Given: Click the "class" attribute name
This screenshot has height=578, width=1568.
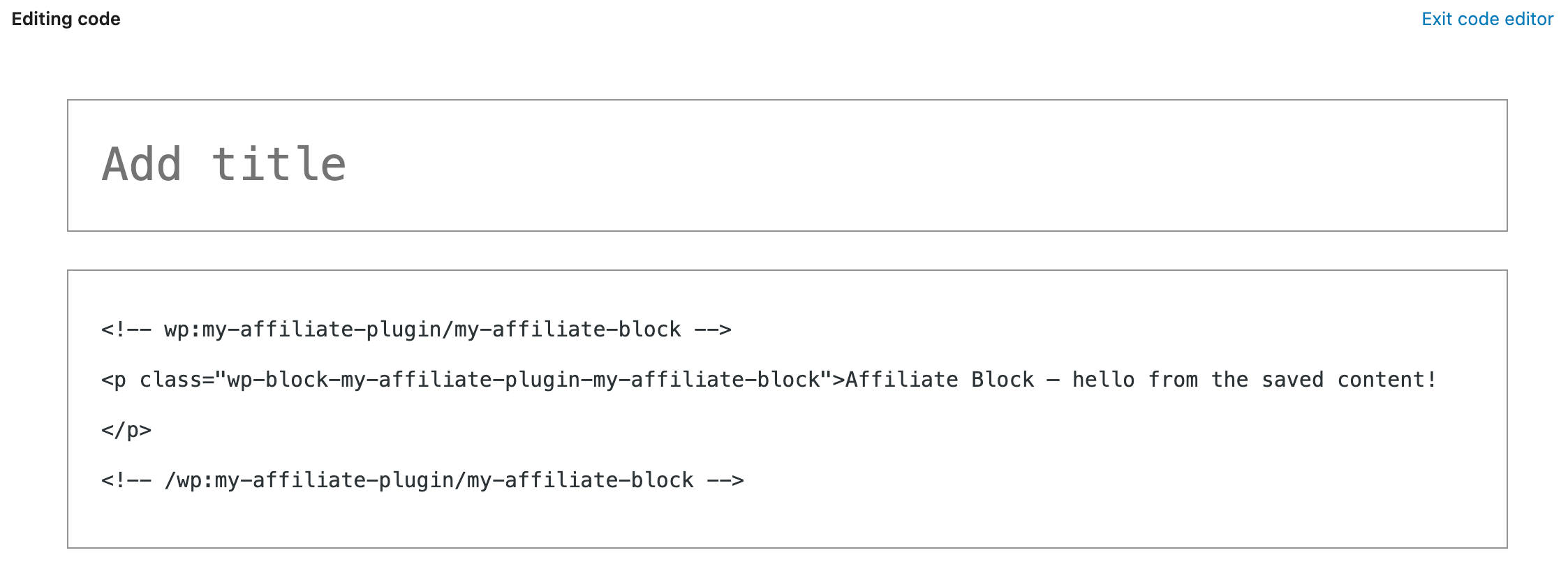Looking at the screenshot, I should [171, 380].
